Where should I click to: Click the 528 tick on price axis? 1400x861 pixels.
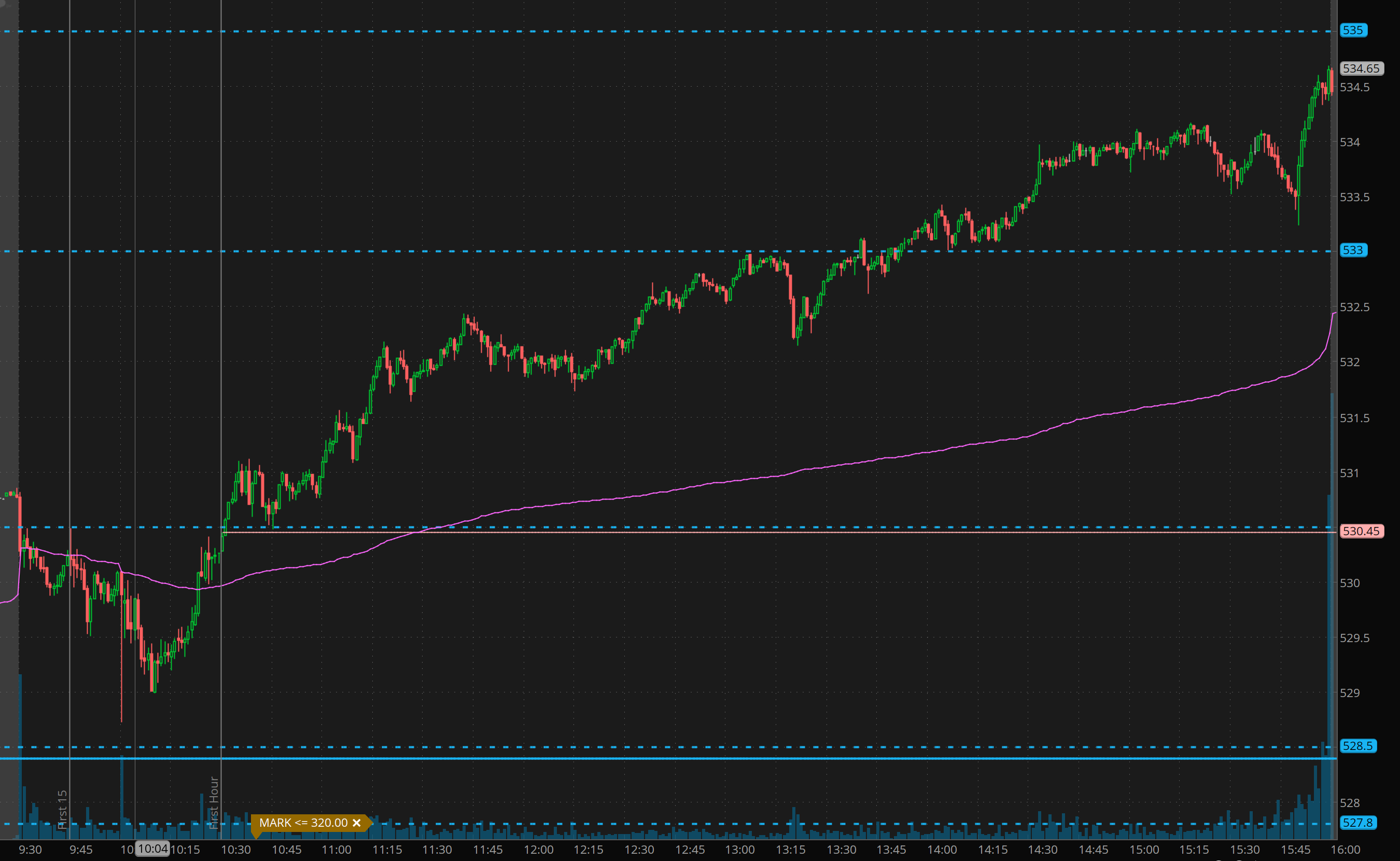pos(1349,803)
